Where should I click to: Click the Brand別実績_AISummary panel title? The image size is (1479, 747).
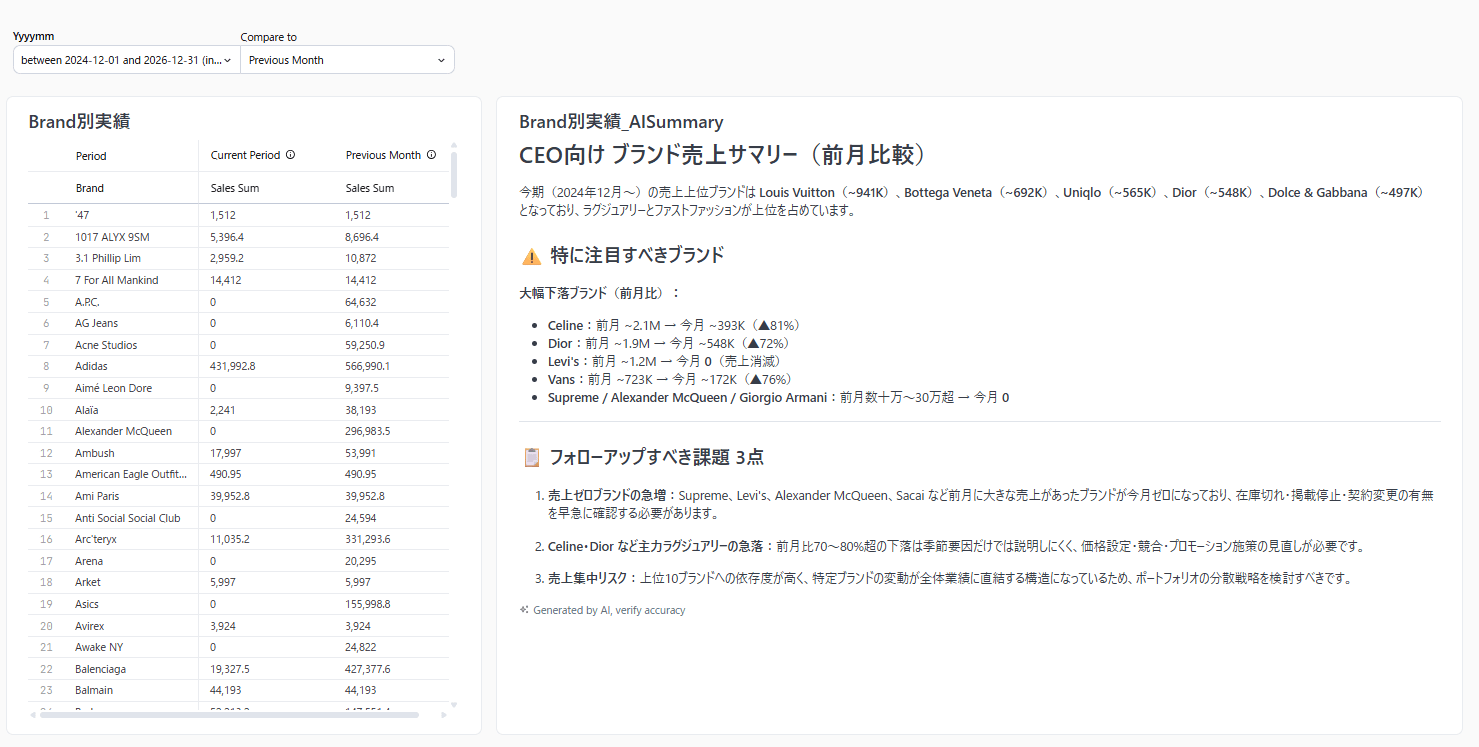(x=621, y=122)
